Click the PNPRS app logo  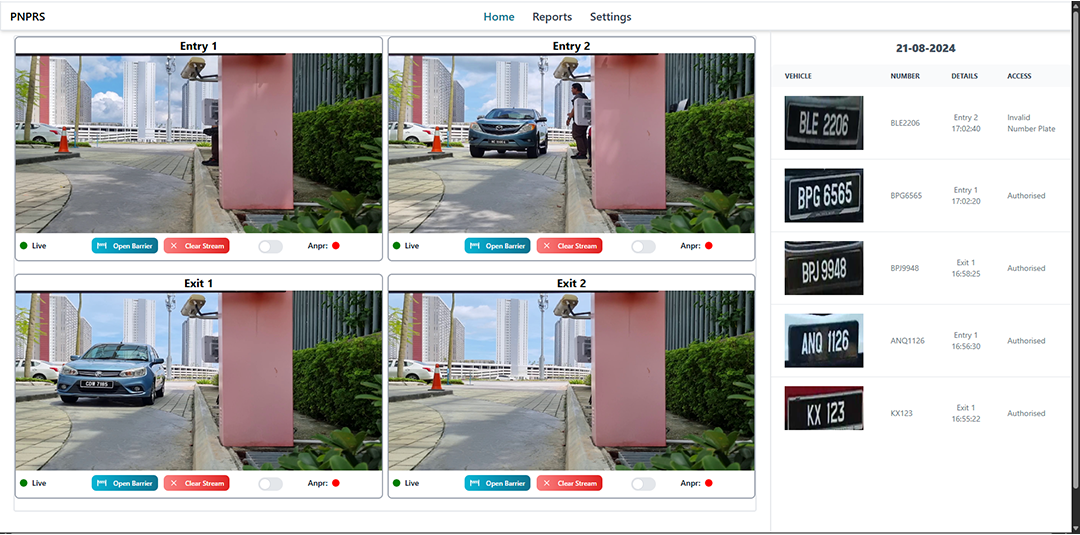[28, 17]
